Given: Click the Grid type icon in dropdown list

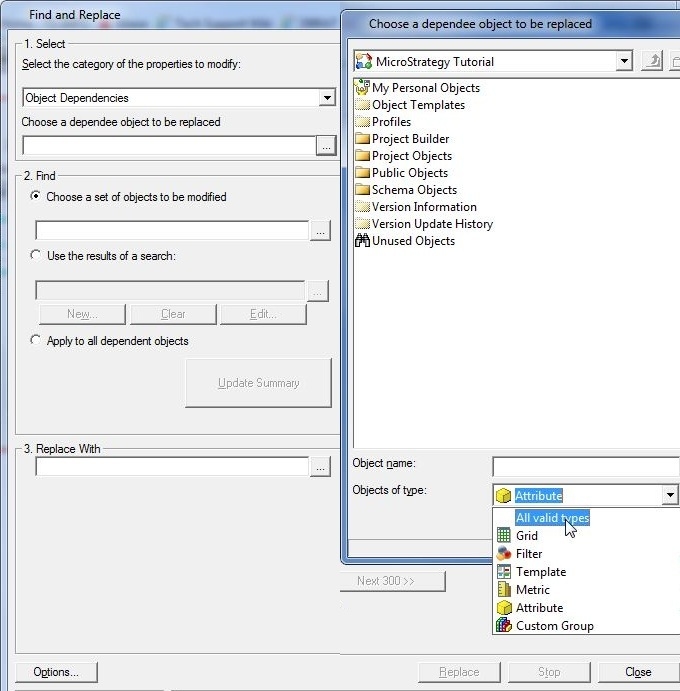Looking at the screenshot, I should pyautogui.click(x=504, y=536).
